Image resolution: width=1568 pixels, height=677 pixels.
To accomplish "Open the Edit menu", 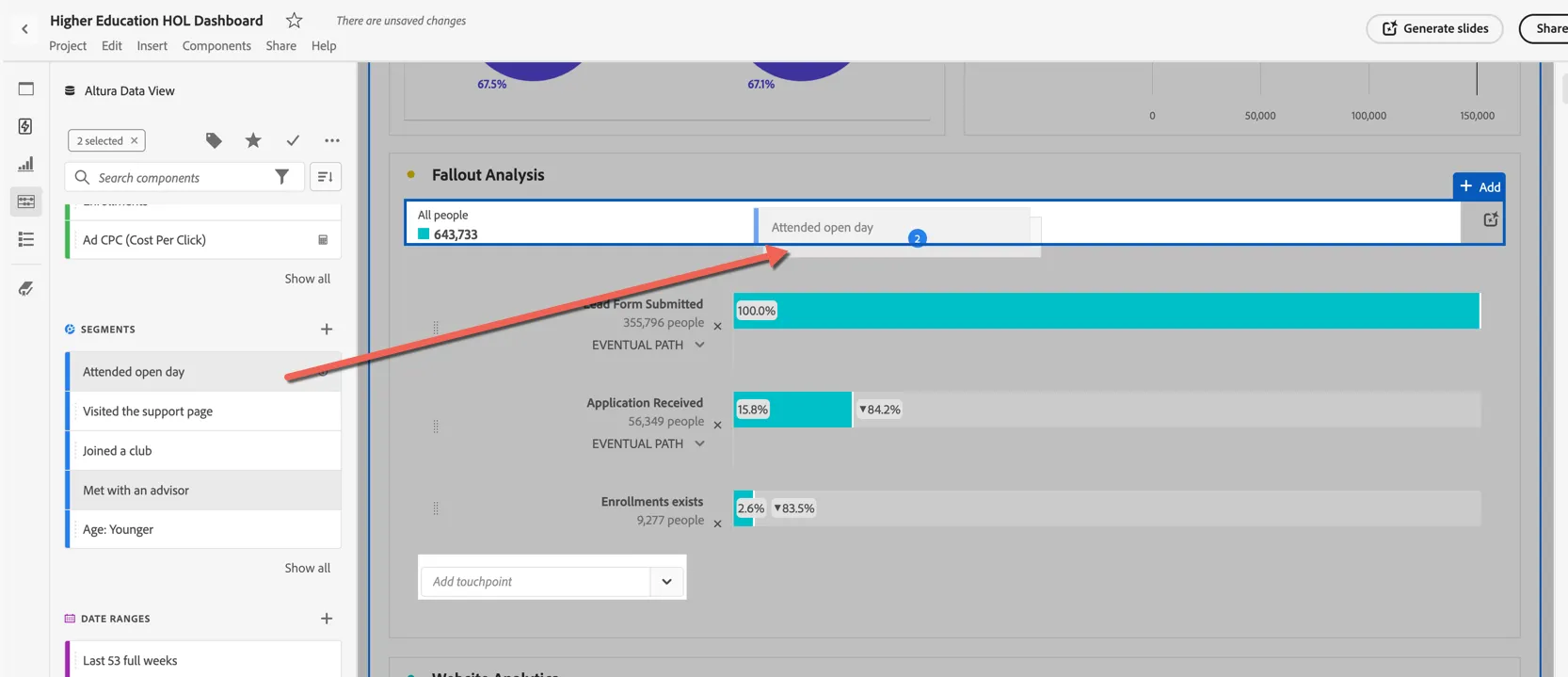I will (112, 45).
